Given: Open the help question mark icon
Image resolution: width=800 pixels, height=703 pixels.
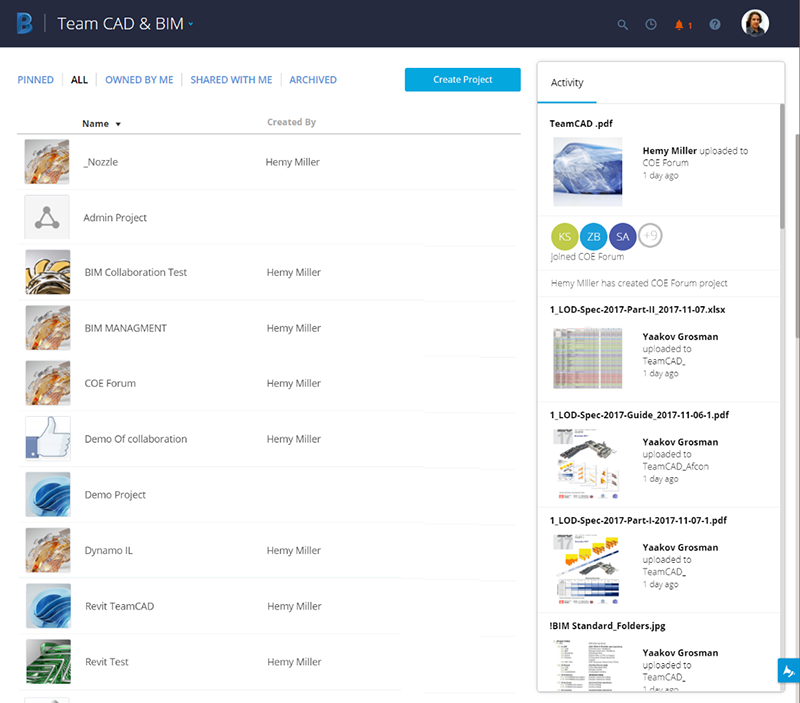Looking at the screenshot, I should pos(715,24).
